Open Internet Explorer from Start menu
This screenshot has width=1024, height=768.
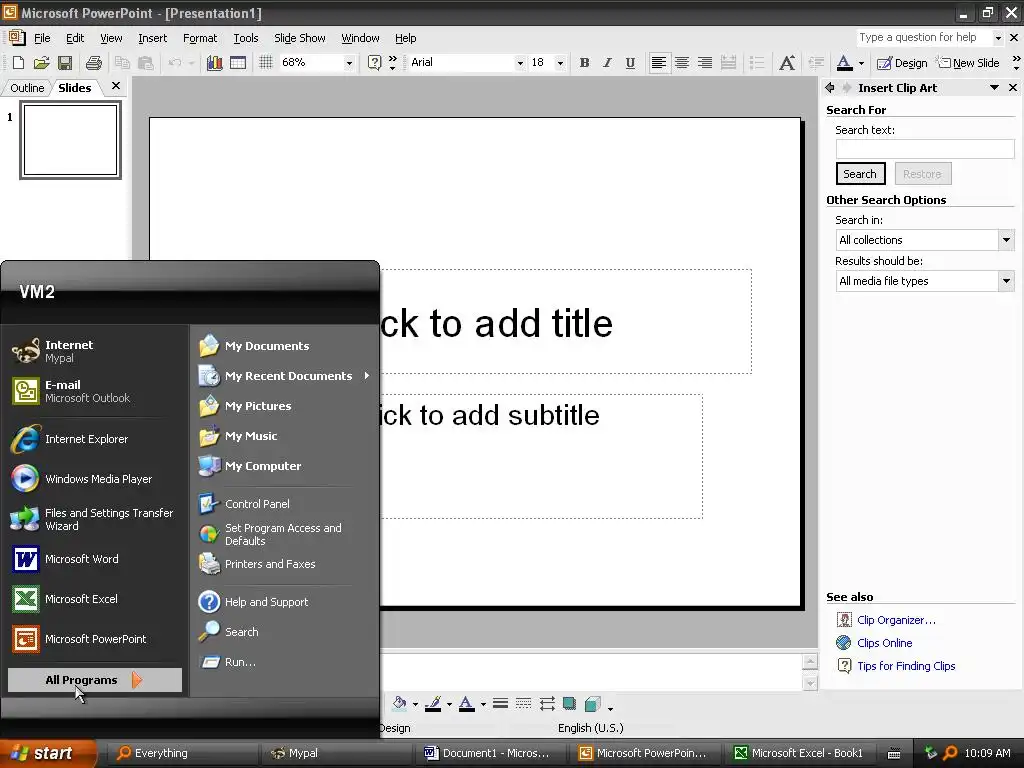86,439
